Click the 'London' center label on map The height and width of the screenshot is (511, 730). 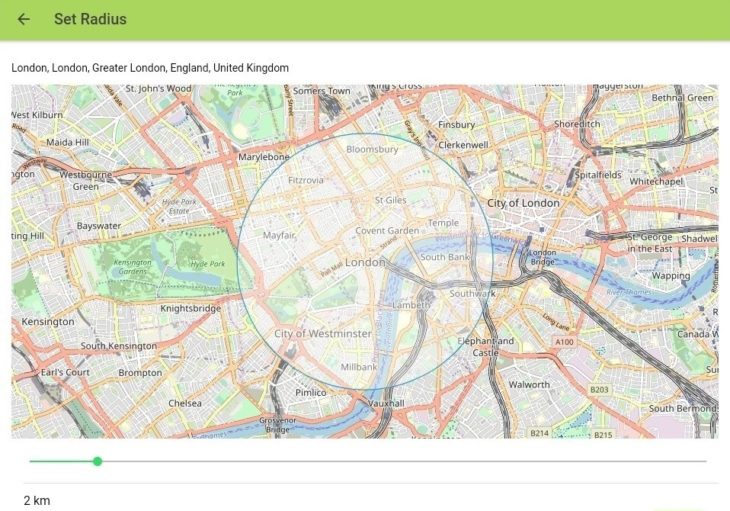[x=365, y=262]
